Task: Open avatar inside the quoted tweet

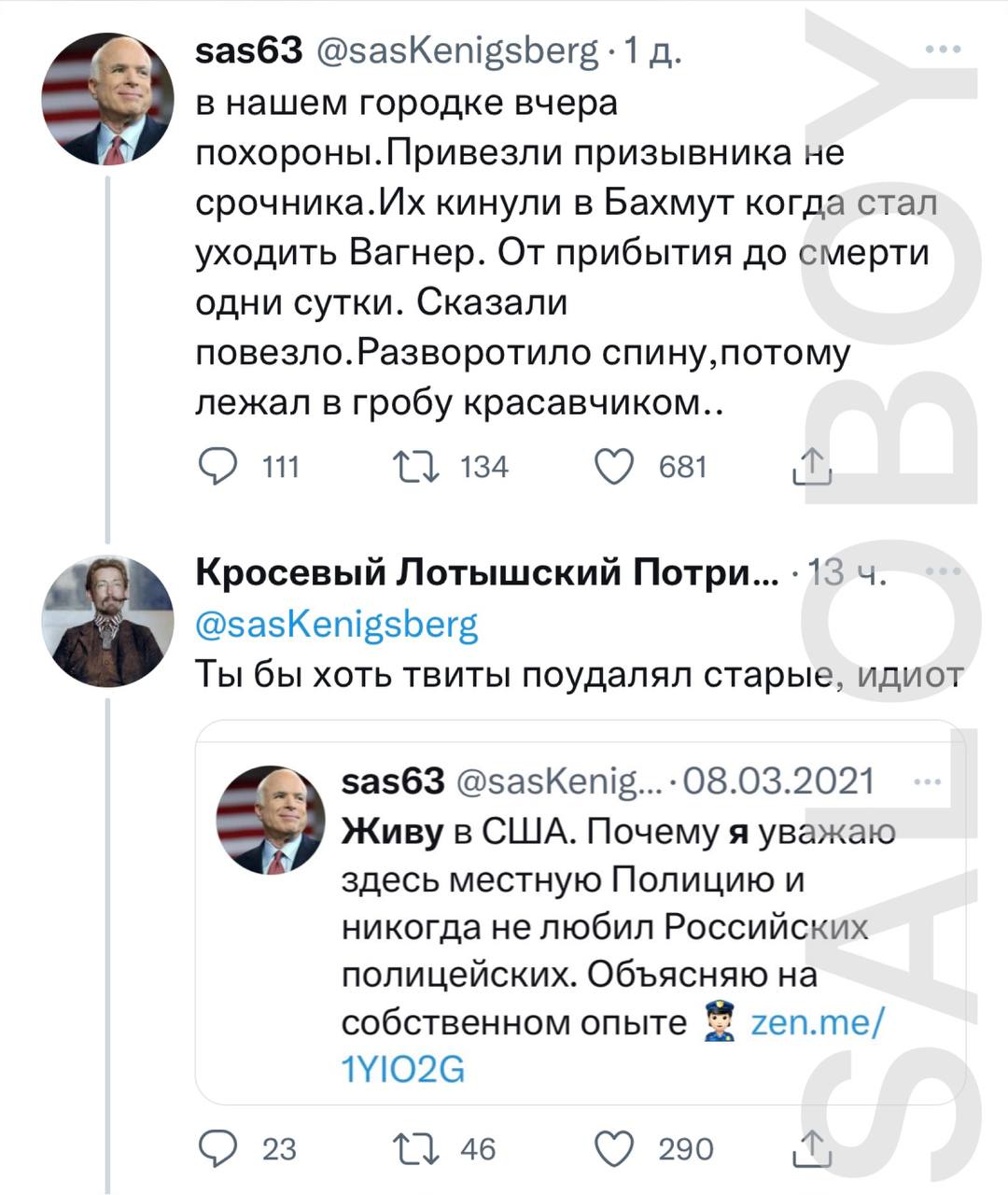Action: tap(271, 820)
